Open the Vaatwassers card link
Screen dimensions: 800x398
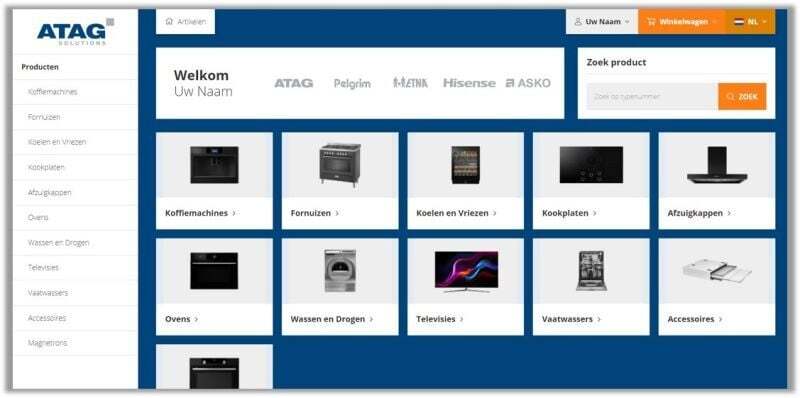pyautogui.click(x=571, y=319)
